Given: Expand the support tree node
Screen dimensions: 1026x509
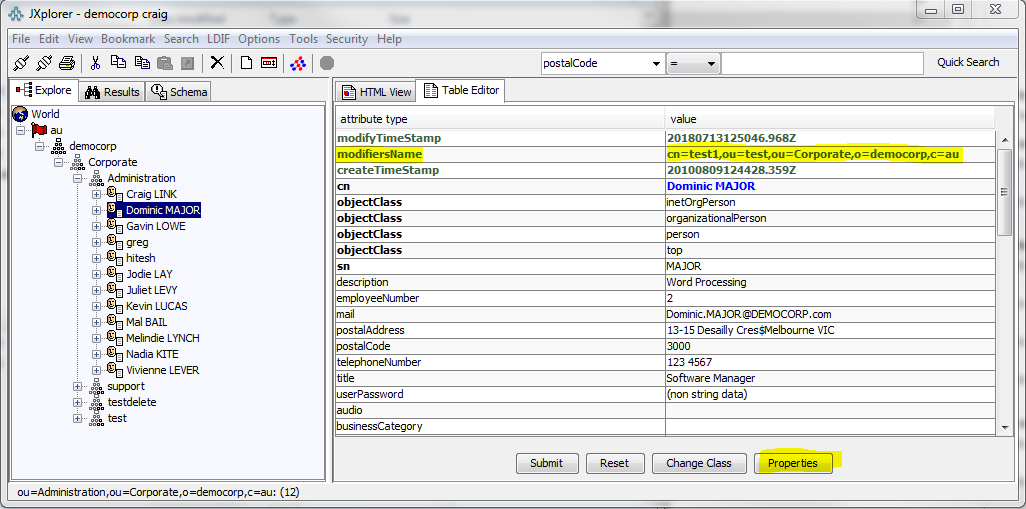Looking at the screenshot, I should pyautogui.click(x=78, y=387).
